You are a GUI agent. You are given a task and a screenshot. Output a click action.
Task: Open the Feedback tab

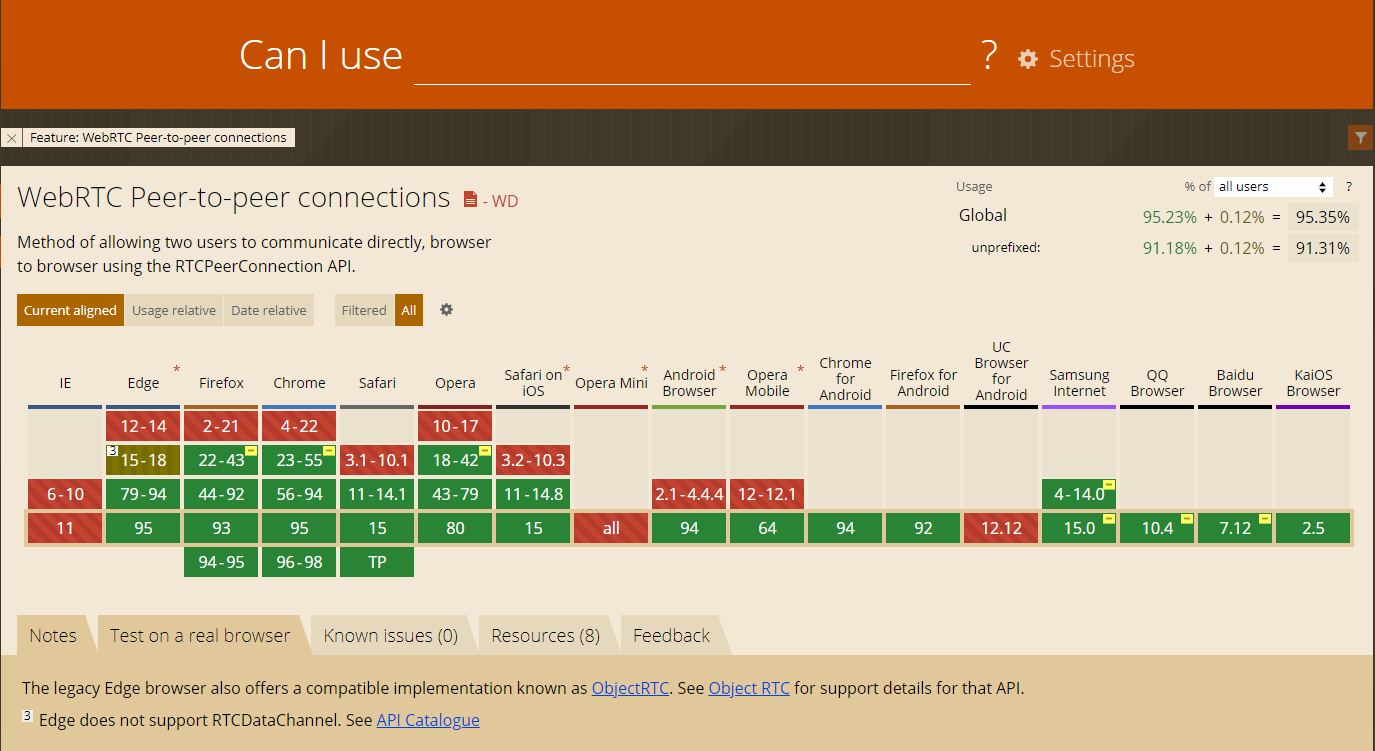pos(672,635)
